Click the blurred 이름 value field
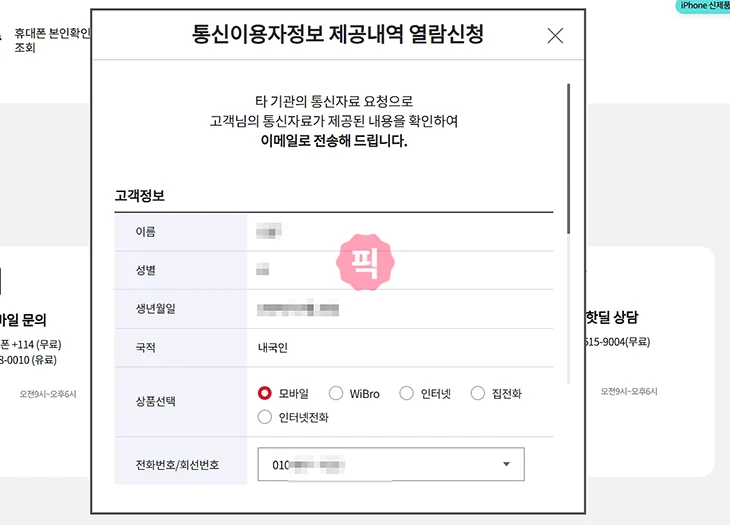 pos(267,232)
